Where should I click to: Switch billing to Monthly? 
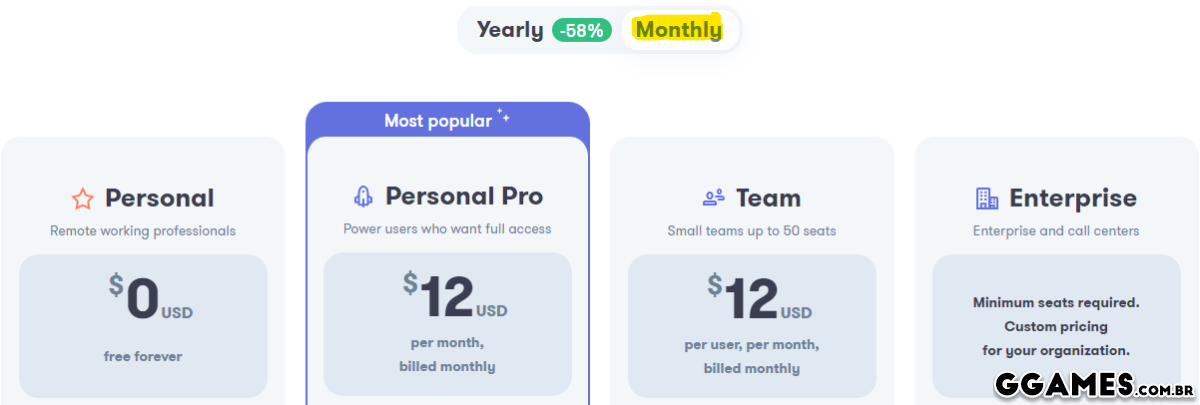tap(679, 30)
